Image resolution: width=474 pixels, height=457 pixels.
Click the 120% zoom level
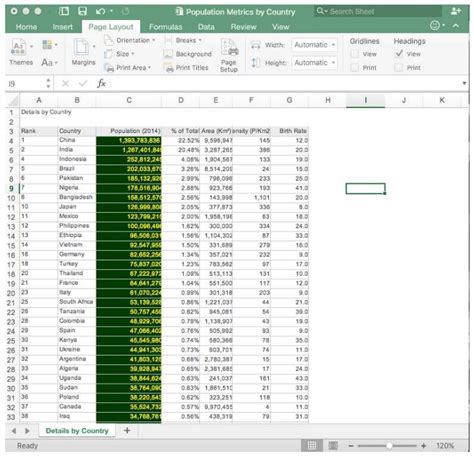[x=445, y=446]
